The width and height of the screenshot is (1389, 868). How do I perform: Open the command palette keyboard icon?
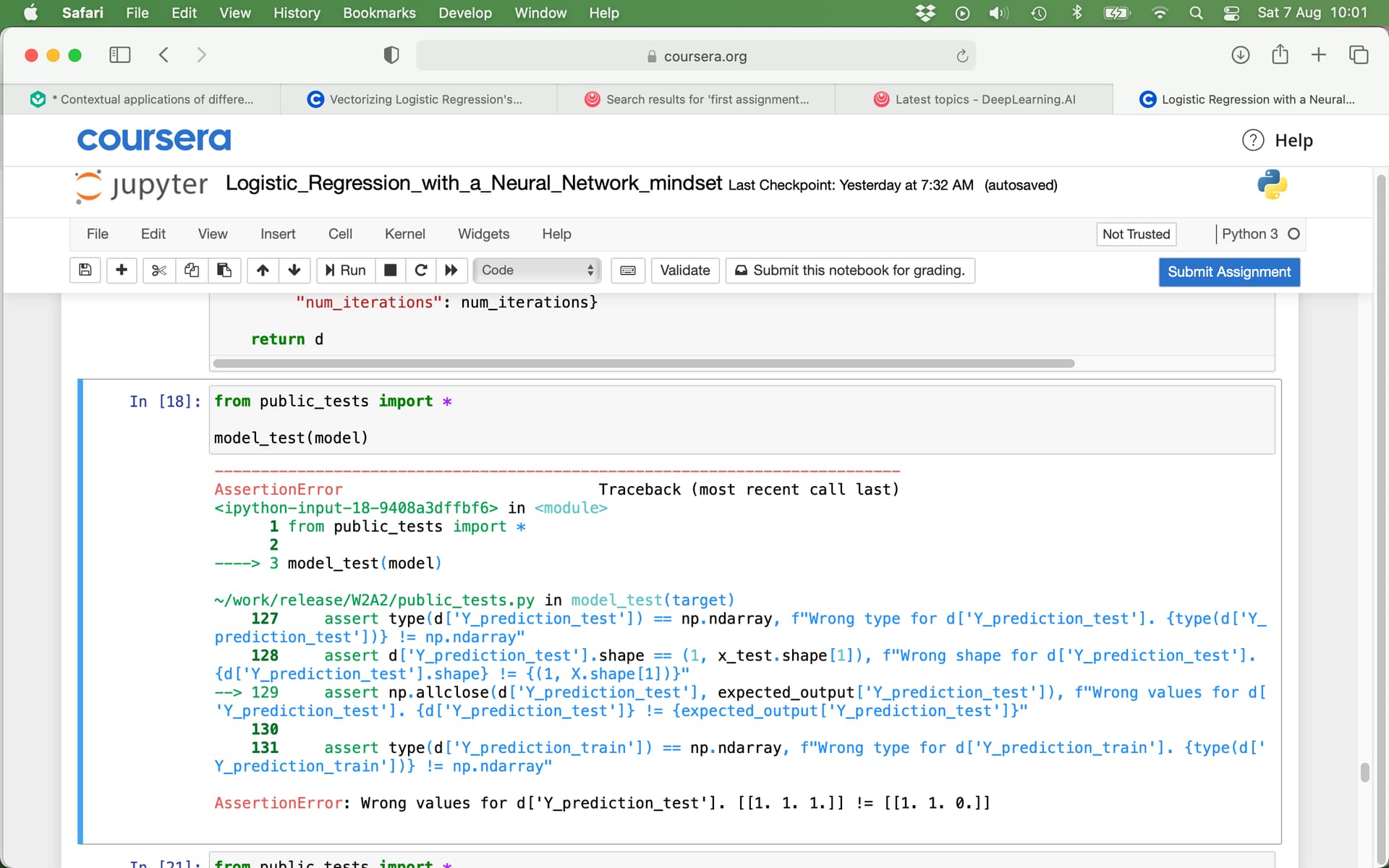point(628,270)
